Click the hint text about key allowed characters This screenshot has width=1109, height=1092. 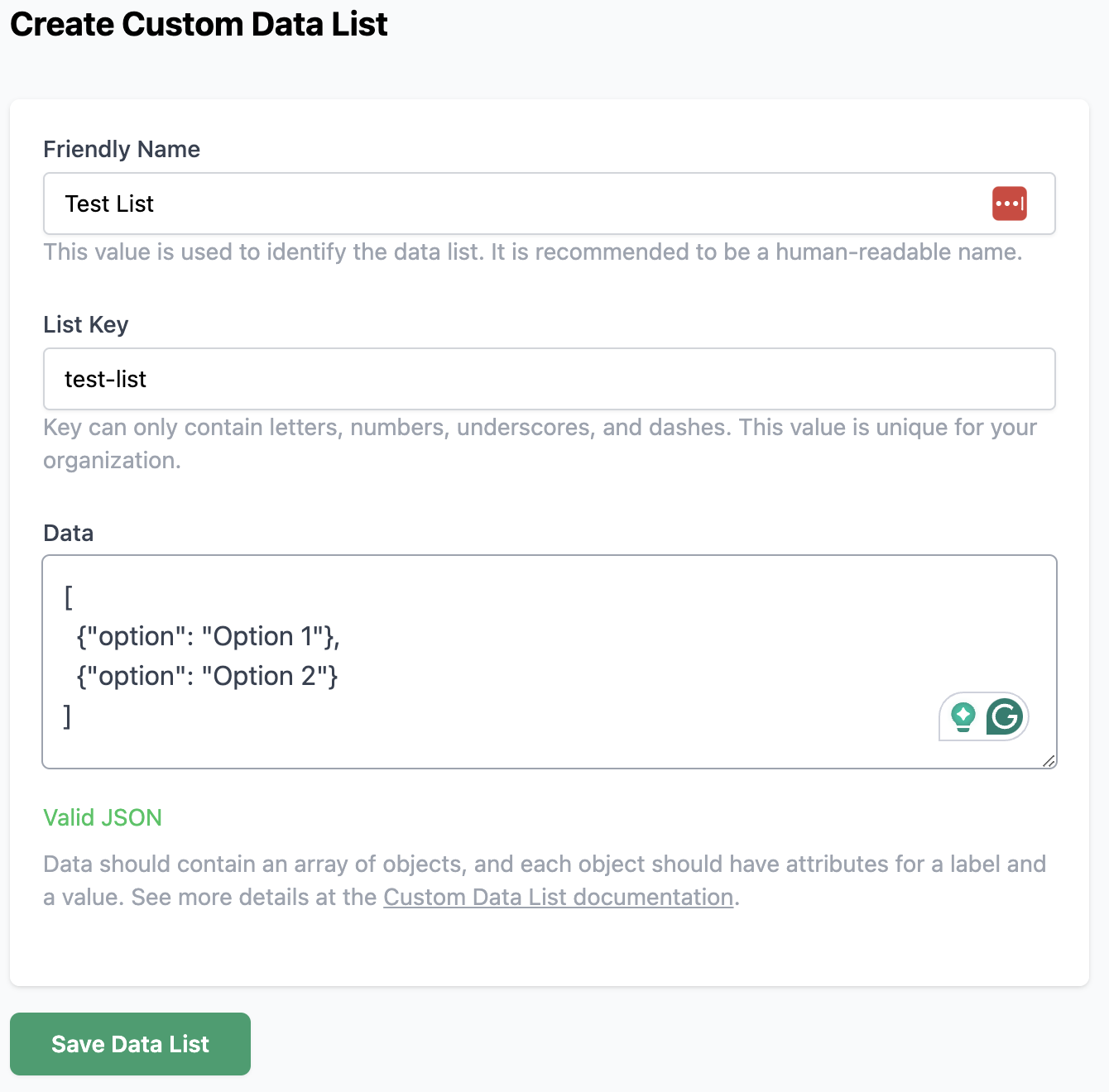[540, 443]
